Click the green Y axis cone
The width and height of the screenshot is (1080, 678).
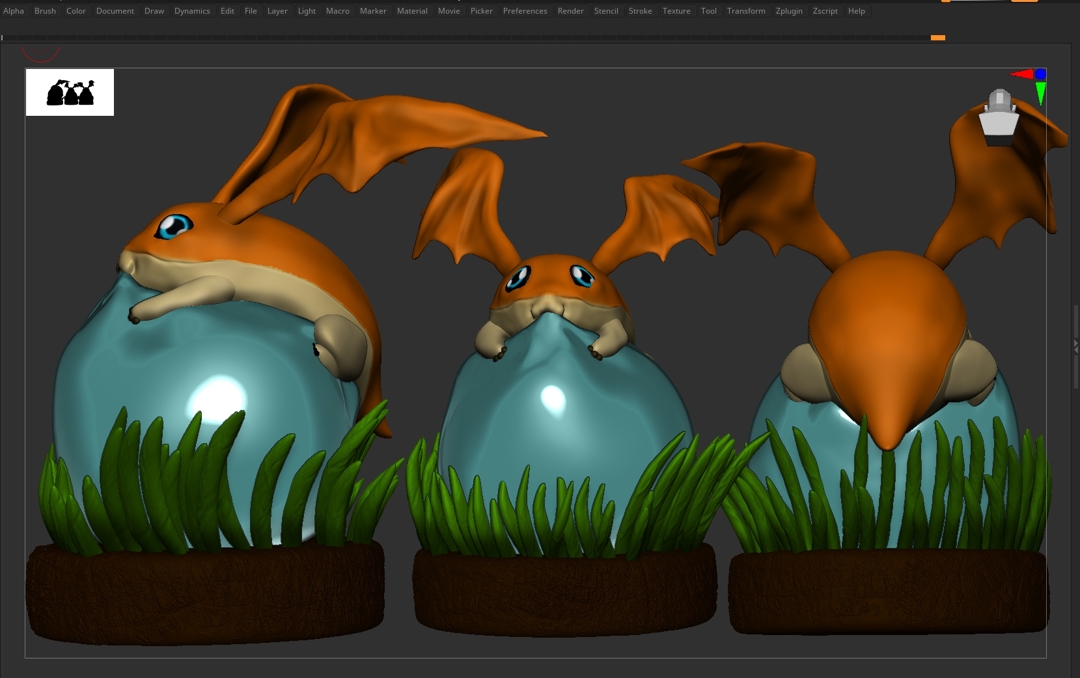[1040, 94]
